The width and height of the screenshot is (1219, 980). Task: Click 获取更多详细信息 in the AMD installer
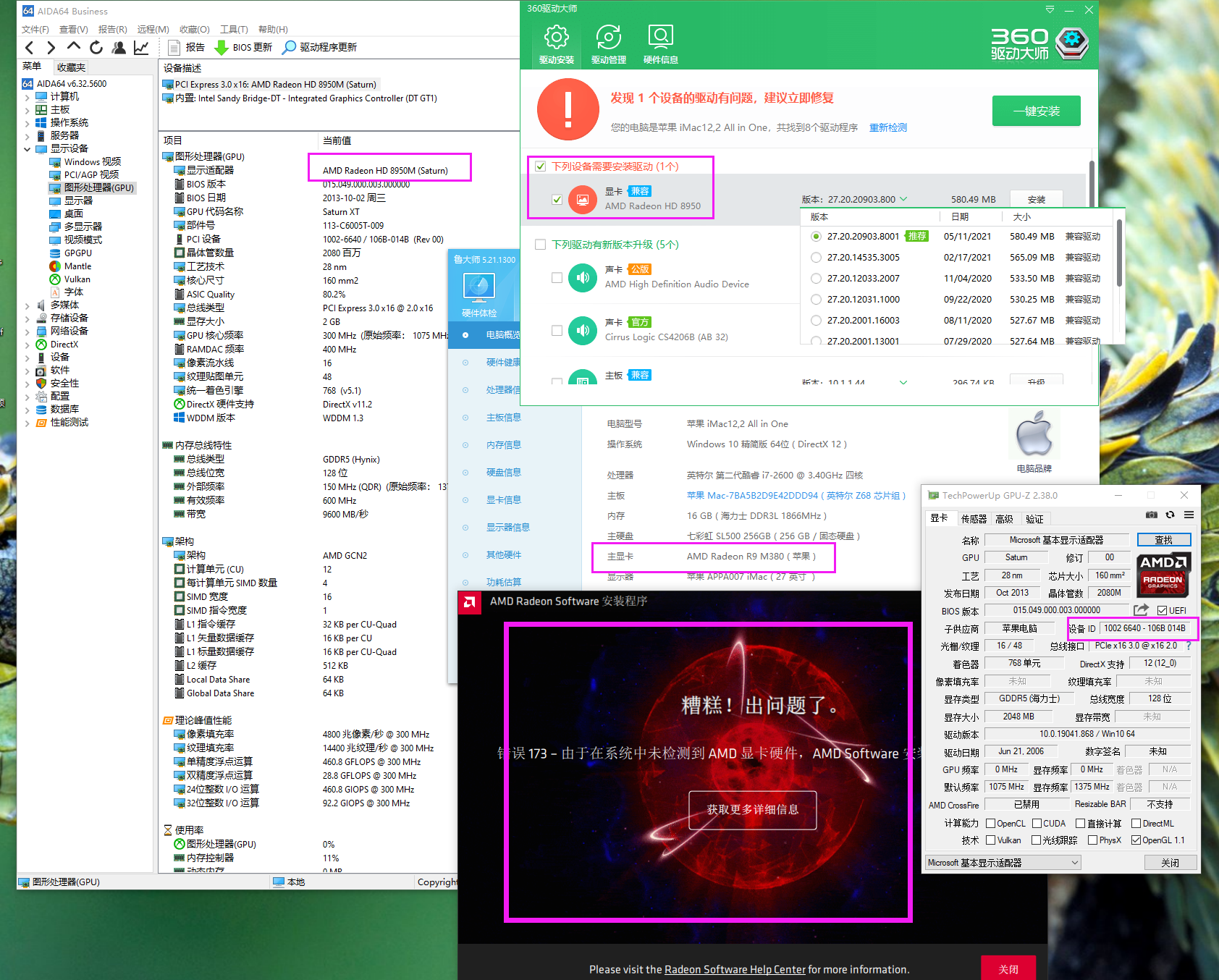click(753, 810)
